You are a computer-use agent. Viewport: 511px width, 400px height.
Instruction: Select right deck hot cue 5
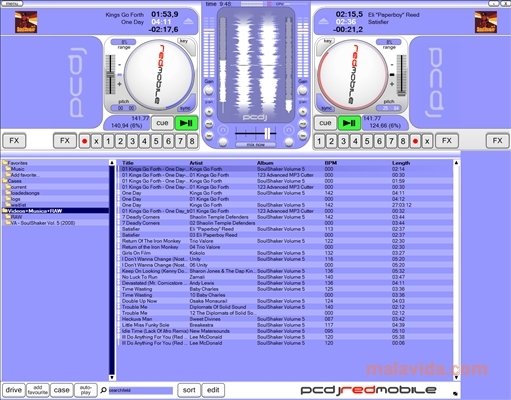367,141
